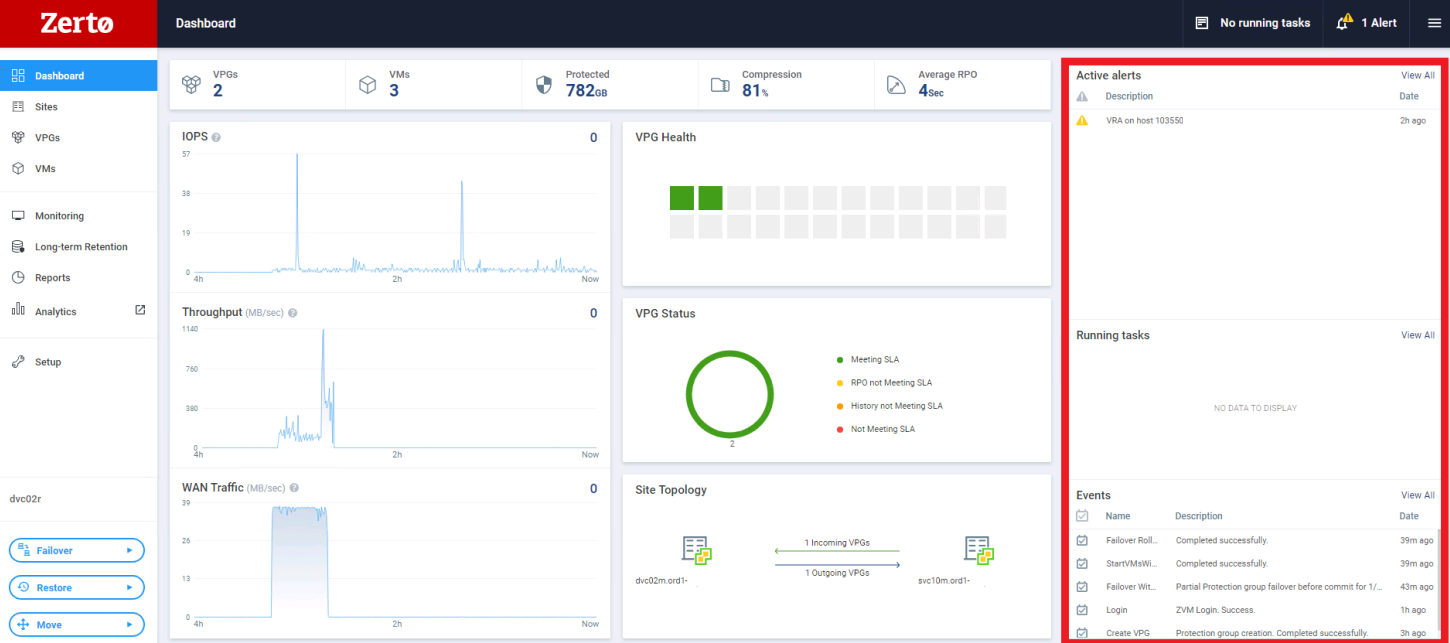Click the dvc02m site icon in topology

[697, 550]
